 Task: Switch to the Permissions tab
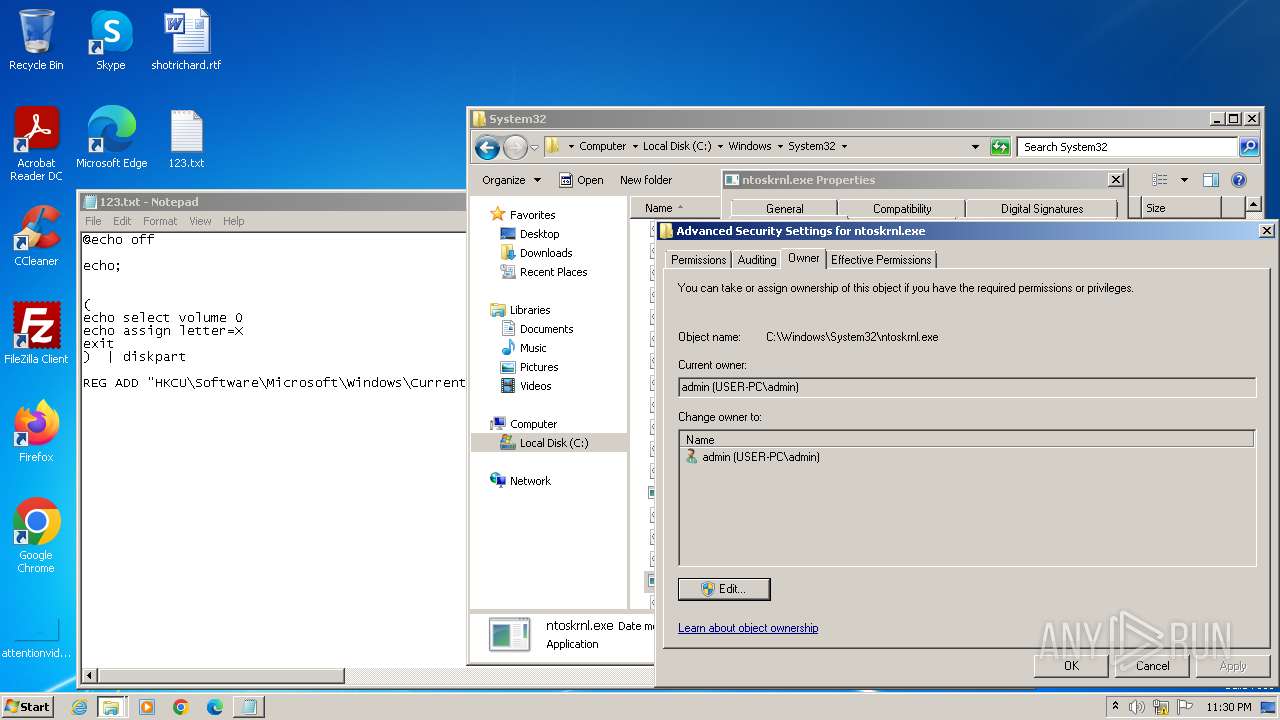point(698,260)
